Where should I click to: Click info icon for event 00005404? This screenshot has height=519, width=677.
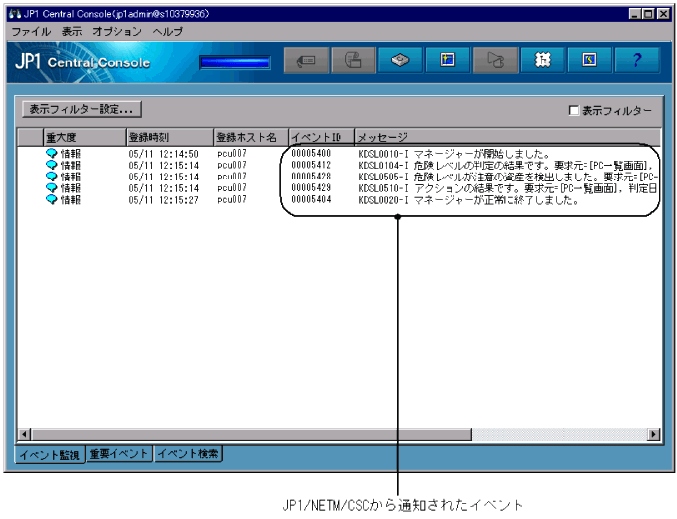point(51,199)
